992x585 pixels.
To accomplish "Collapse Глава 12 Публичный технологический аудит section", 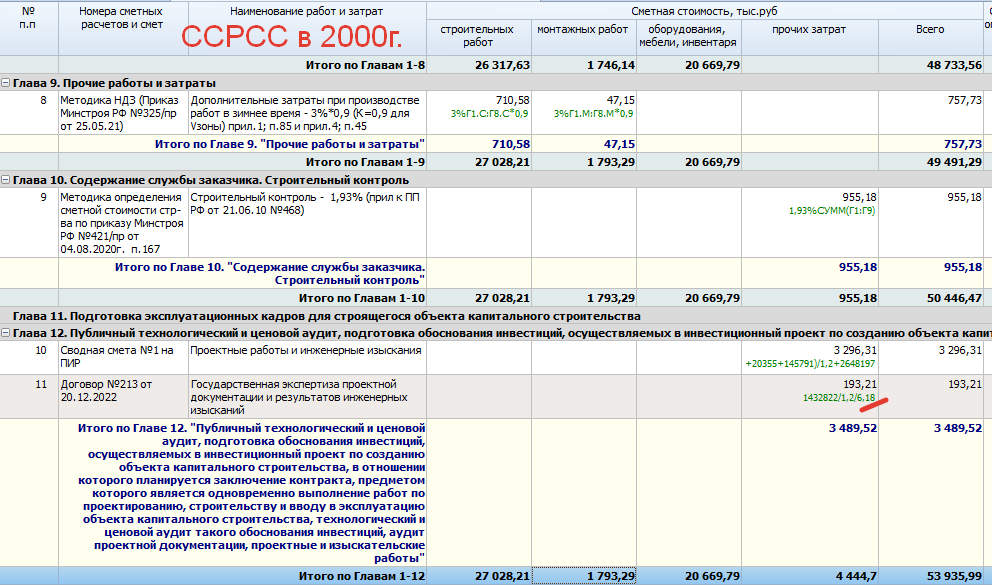I will 5,333.
